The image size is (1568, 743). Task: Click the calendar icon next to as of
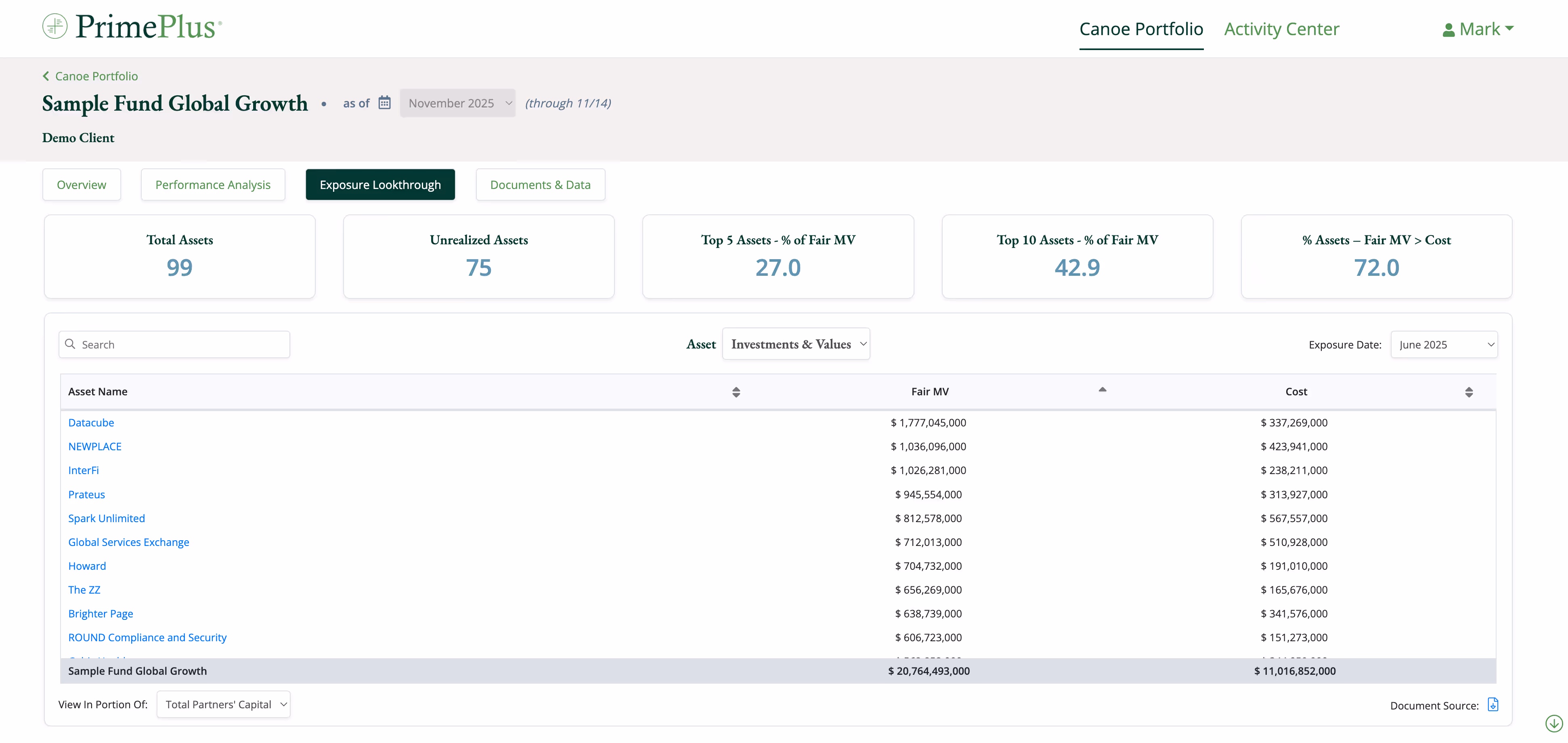(384, 102)
